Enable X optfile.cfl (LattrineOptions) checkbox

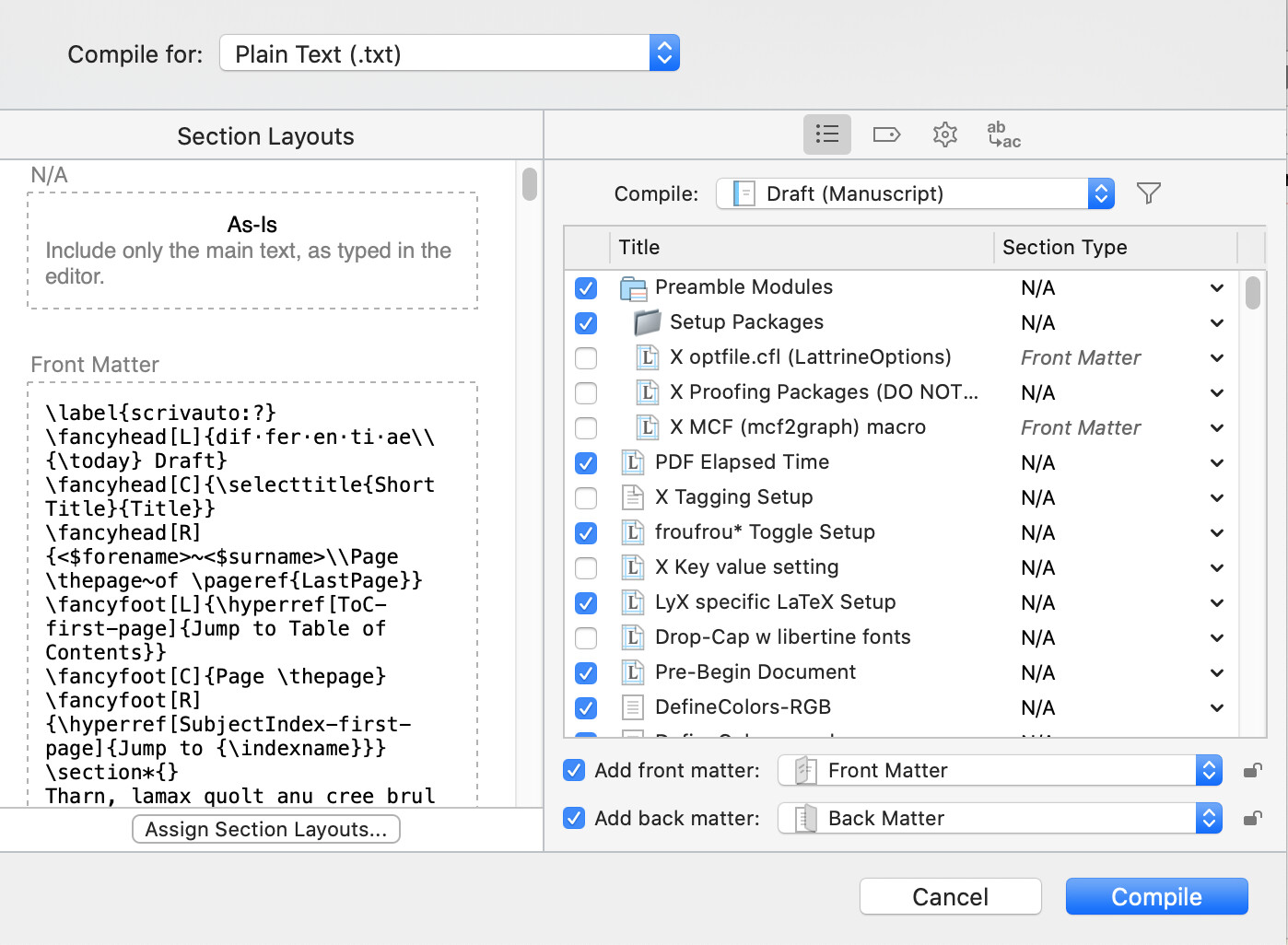(586, 358)
